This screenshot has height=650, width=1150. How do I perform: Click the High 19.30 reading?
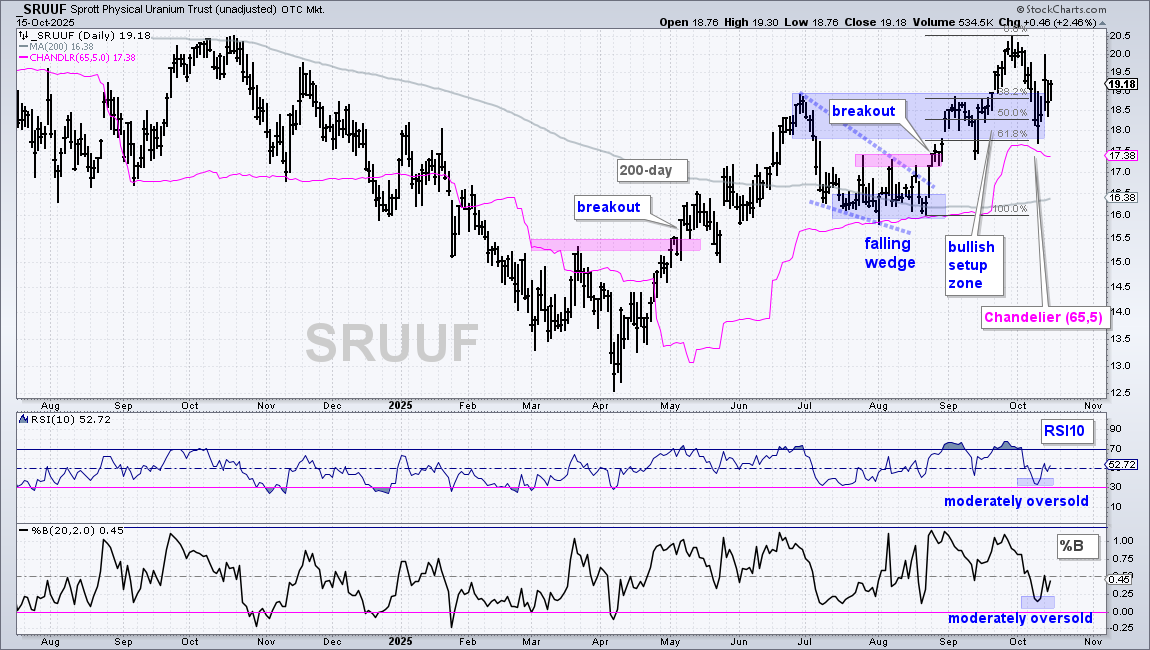click(x=752, y=23)
